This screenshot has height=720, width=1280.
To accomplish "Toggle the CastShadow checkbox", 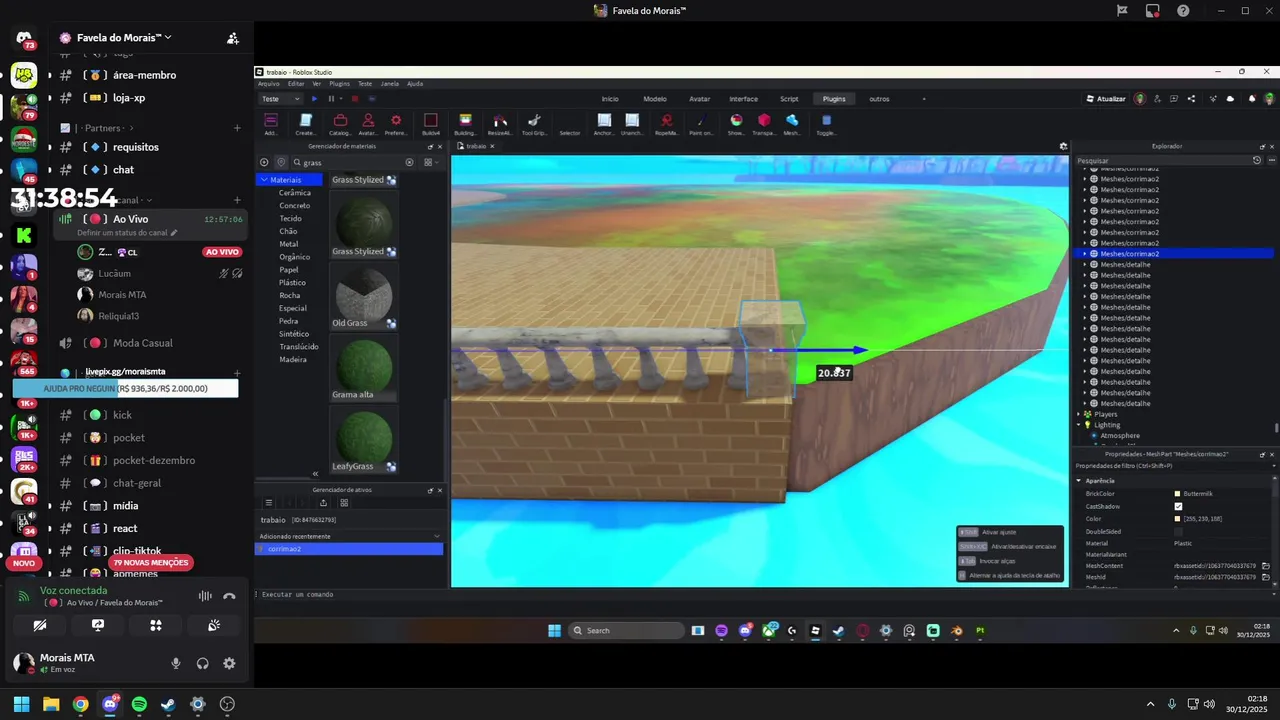I will (1178, 506).
